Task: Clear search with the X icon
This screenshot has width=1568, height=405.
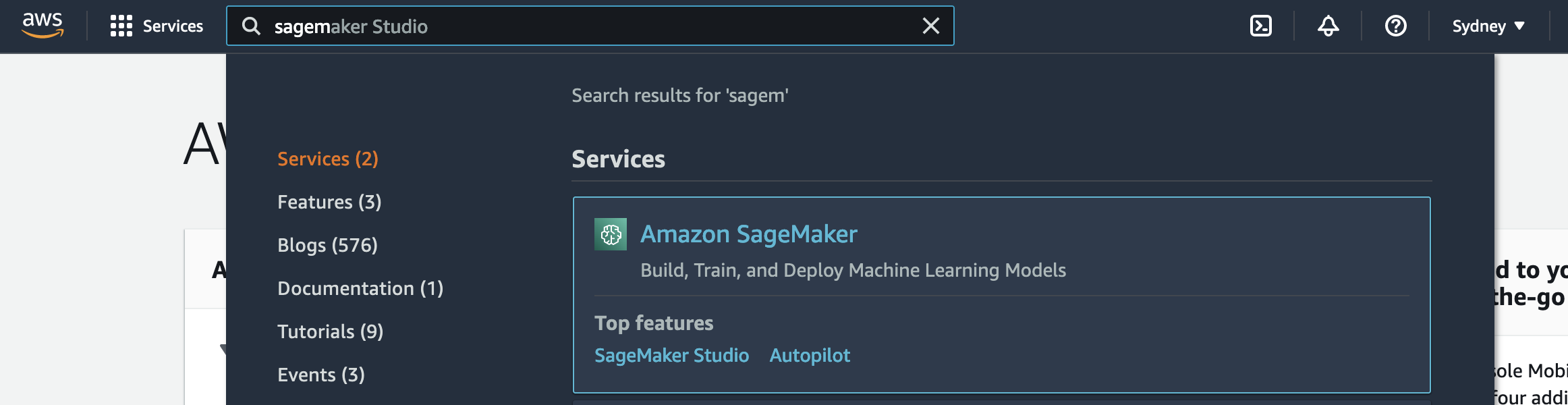Action: [931, 26]
